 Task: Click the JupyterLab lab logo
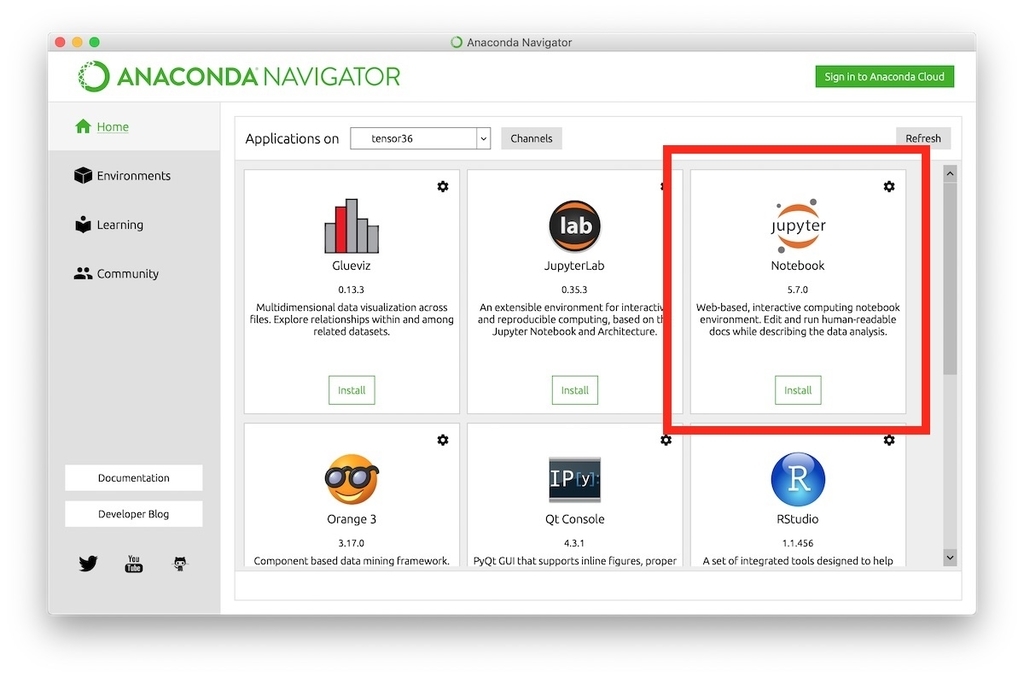tap(575, 226)
